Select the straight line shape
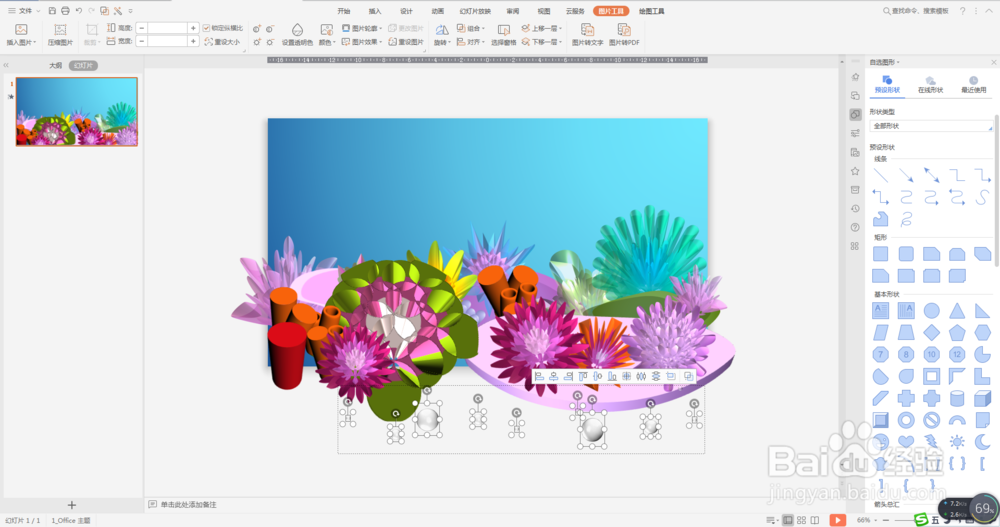1000x527 pixels. tap(880, 175)
